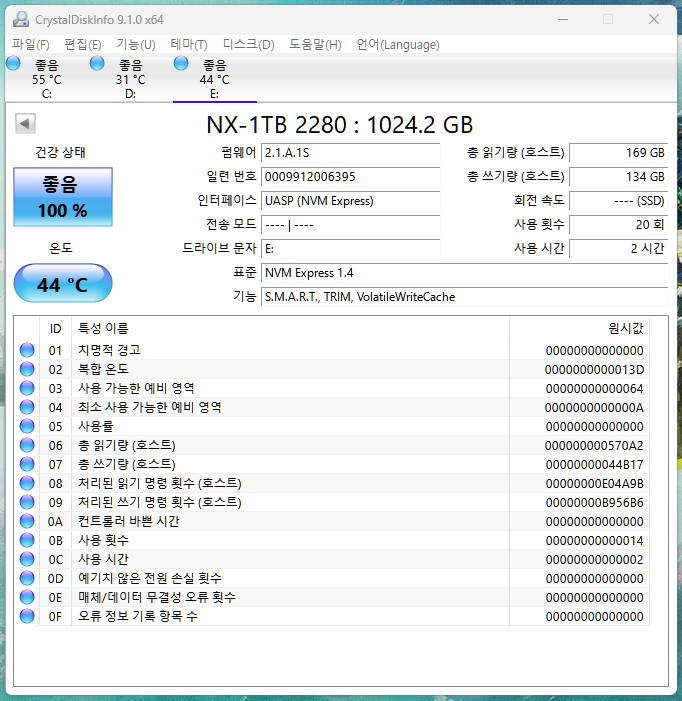Select row 예기치 않은 전원 손실 횟수
682x701 pixels.
(332, 578)
